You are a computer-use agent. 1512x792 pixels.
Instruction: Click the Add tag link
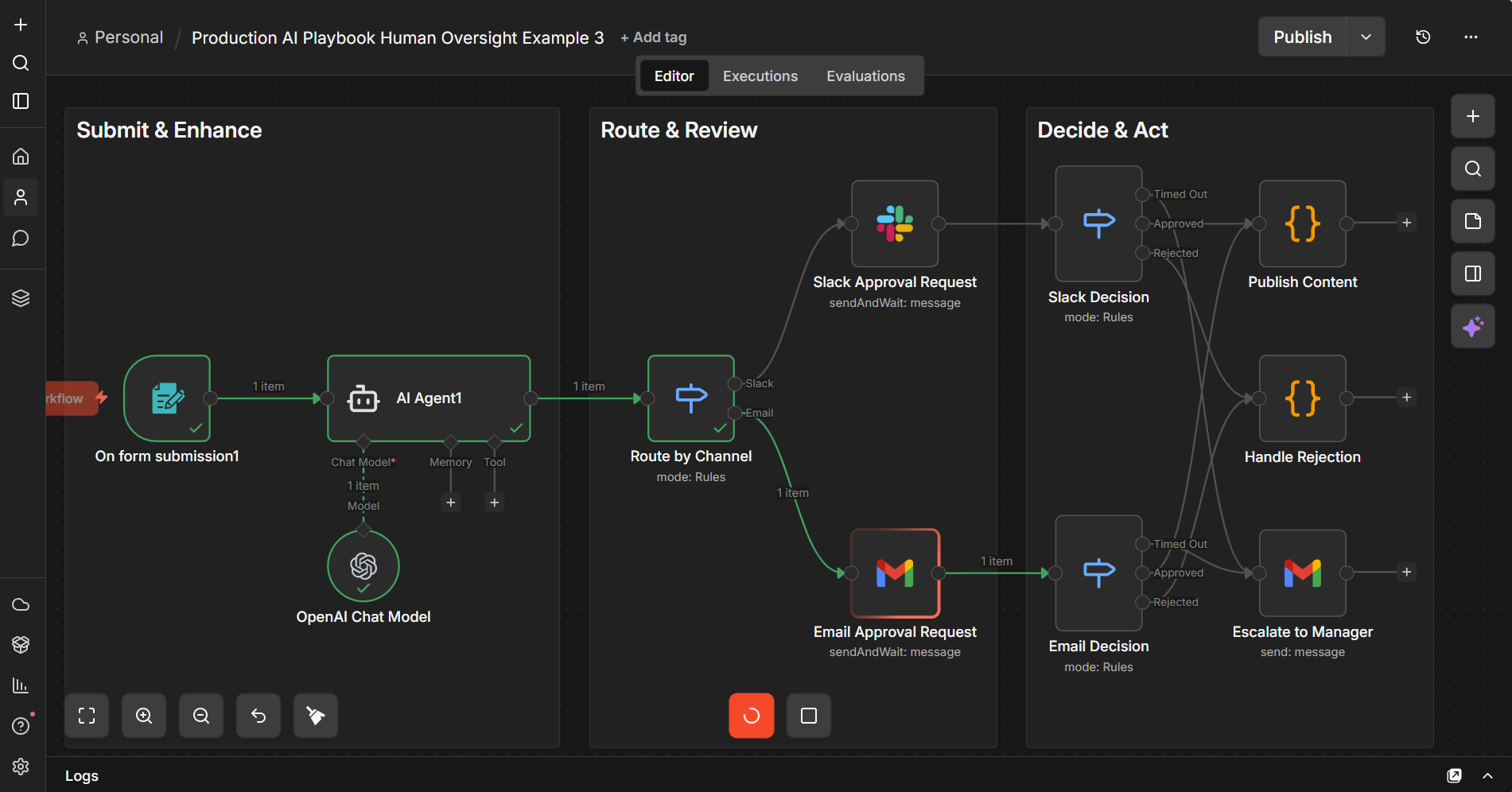tap(653, 37)
